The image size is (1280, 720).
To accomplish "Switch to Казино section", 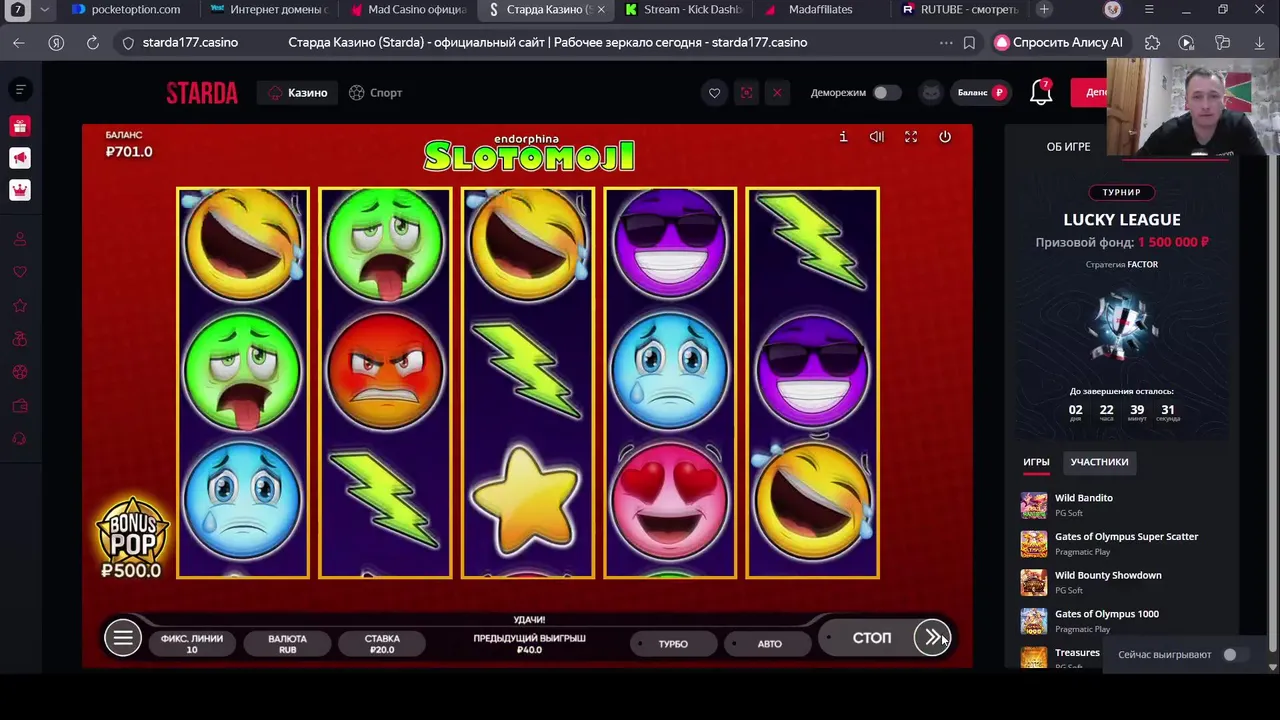I will coord(298,93).
